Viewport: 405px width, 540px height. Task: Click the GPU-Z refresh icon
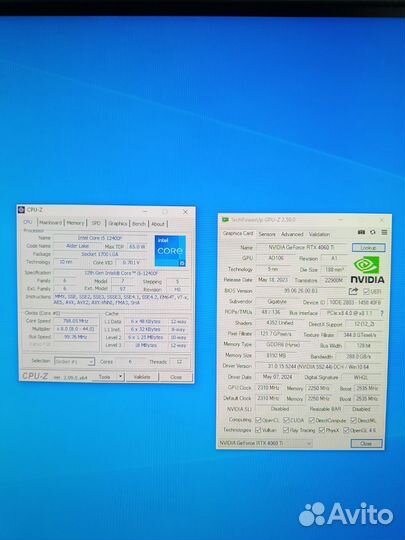[373, 232]
